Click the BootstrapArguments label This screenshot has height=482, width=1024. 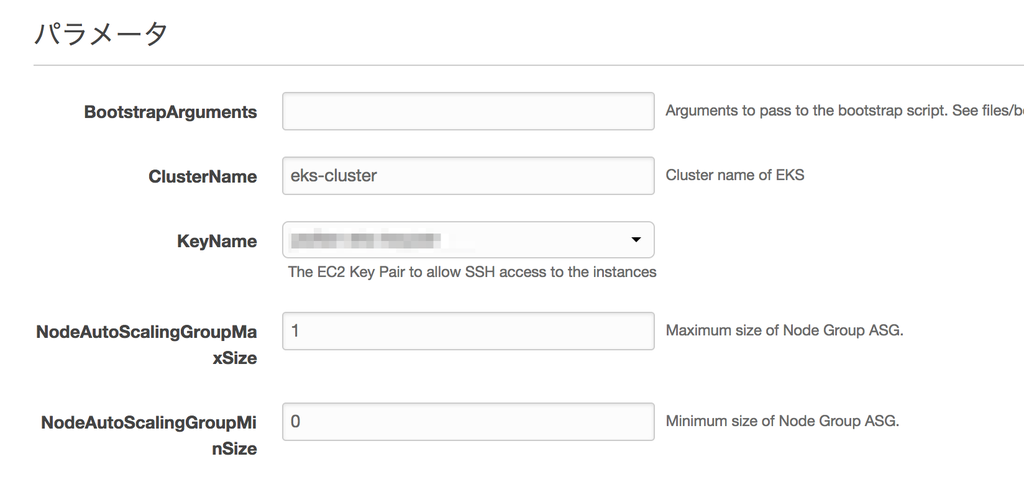coord(170,112)
